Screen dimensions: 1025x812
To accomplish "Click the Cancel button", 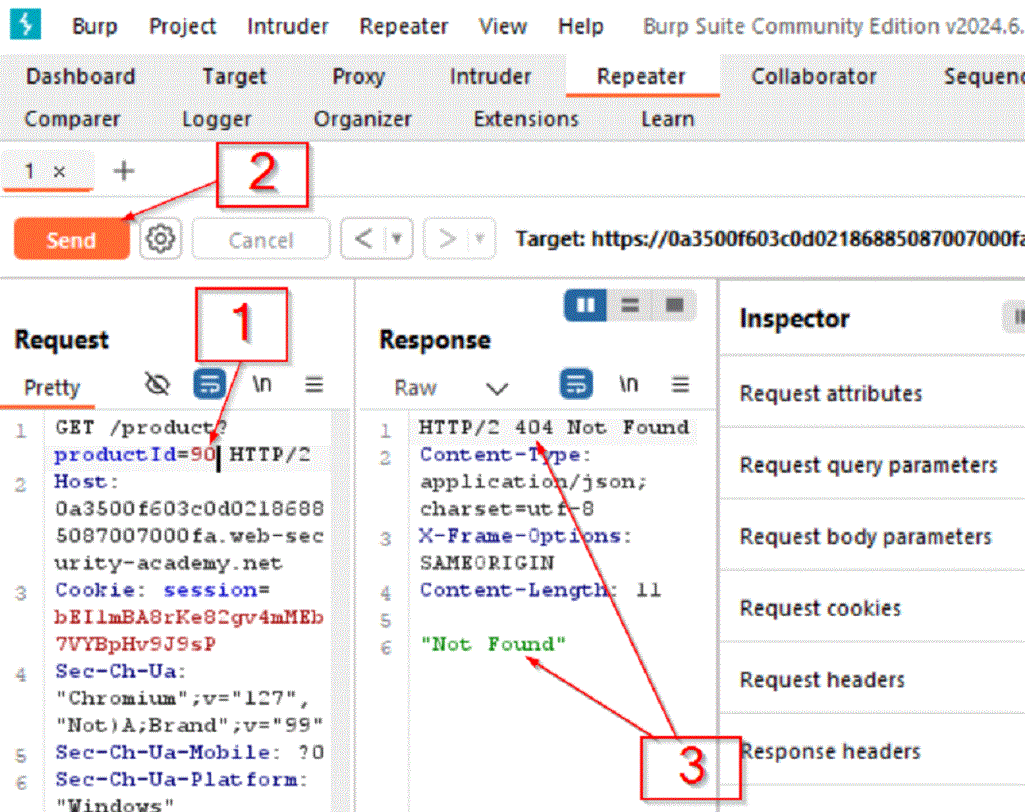I will point(260,240).
